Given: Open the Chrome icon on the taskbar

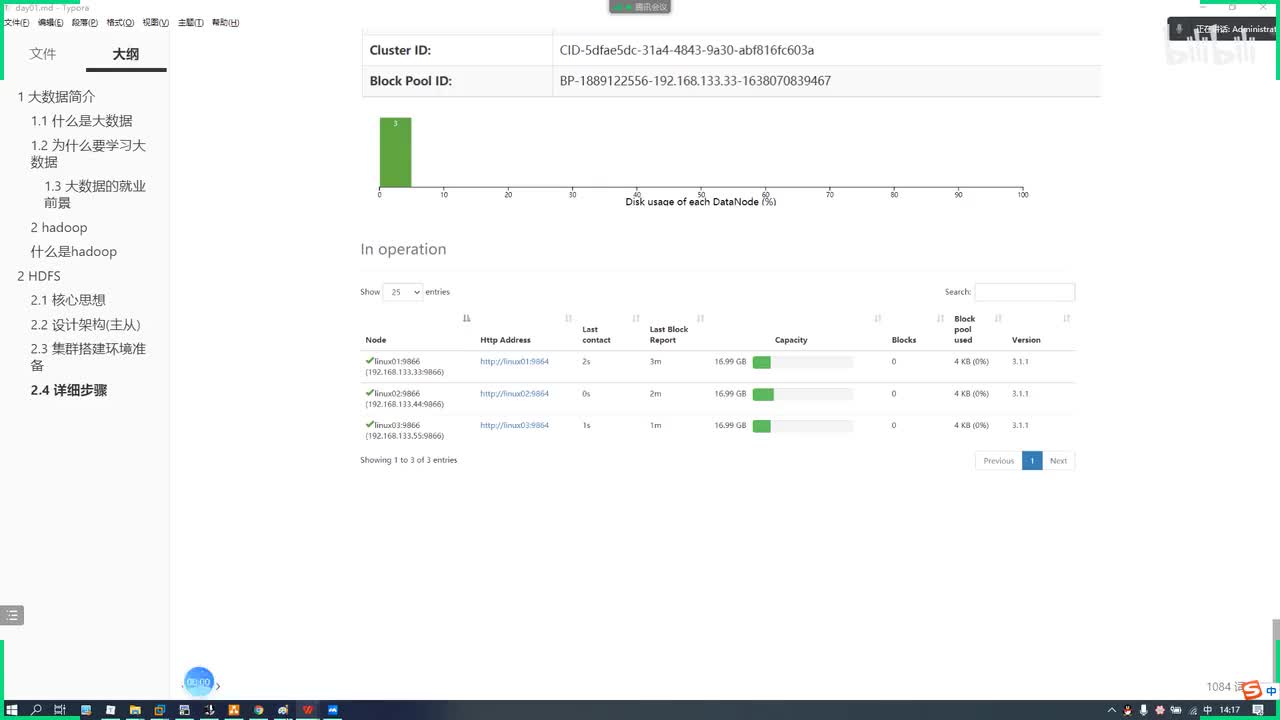Looking at the screenshot, I should [259, 710].
